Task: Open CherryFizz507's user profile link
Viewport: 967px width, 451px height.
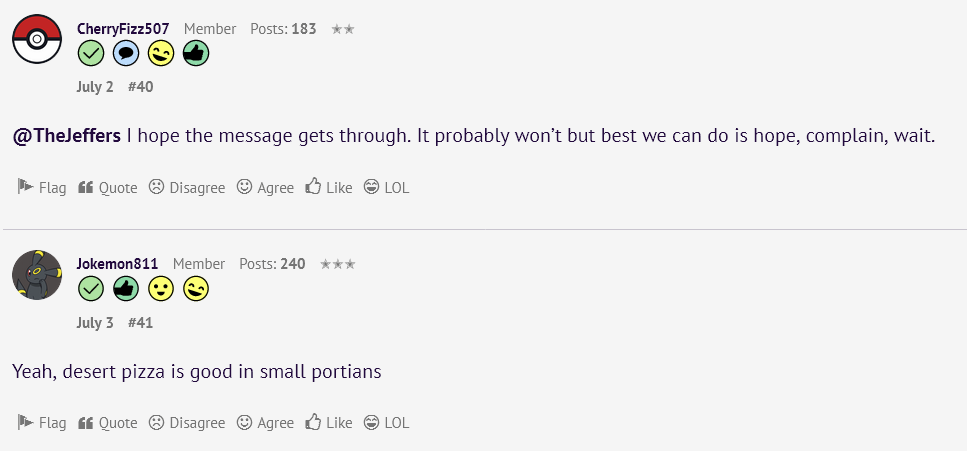Action: 123,29
